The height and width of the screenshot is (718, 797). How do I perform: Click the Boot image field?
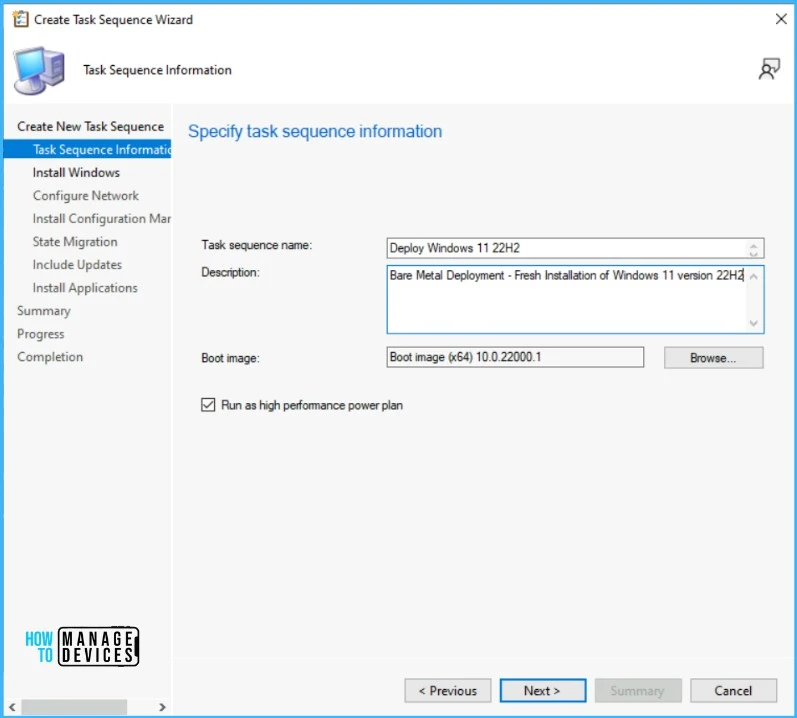click(x=515, y=357)
